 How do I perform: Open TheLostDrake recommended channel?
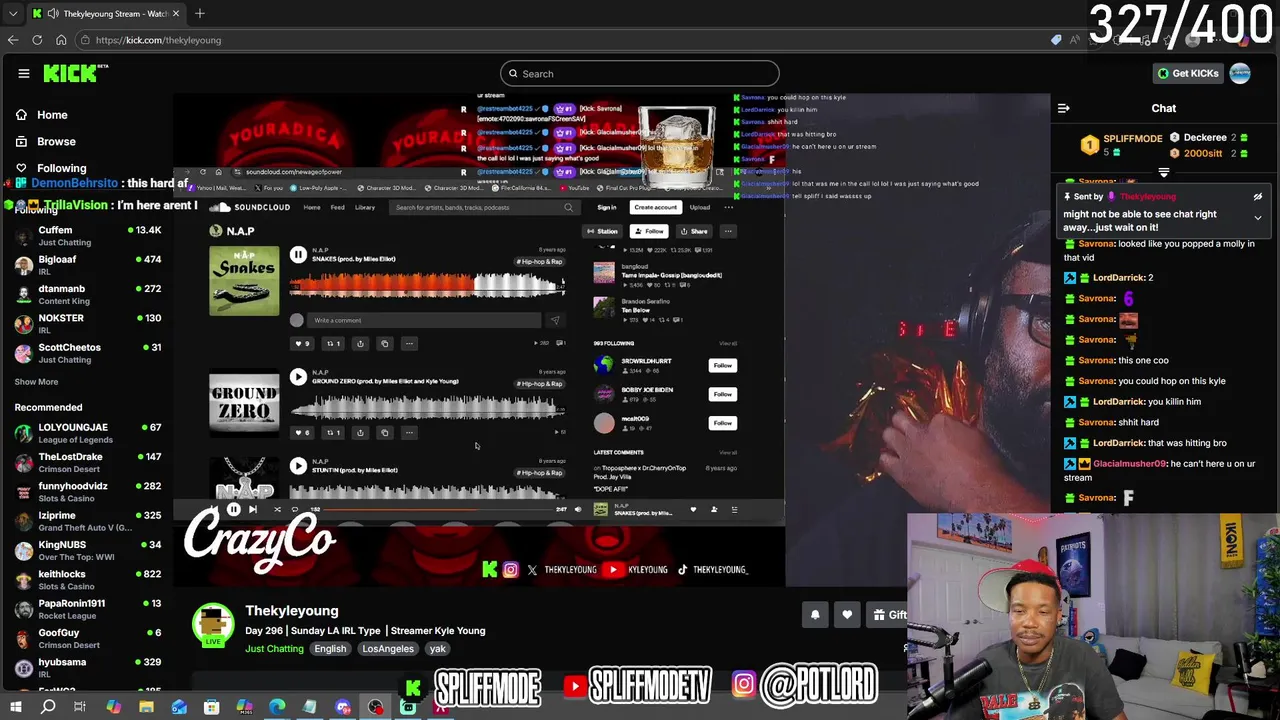pyautogui.click(x=87, y=462)
